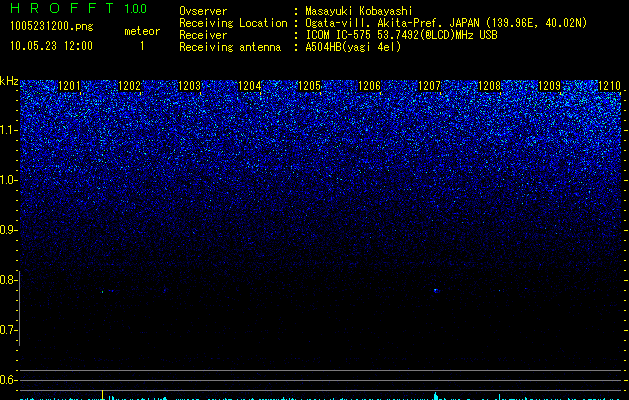Click the Receiving Location label
The image size is (629, 400).
click(233, 23)
